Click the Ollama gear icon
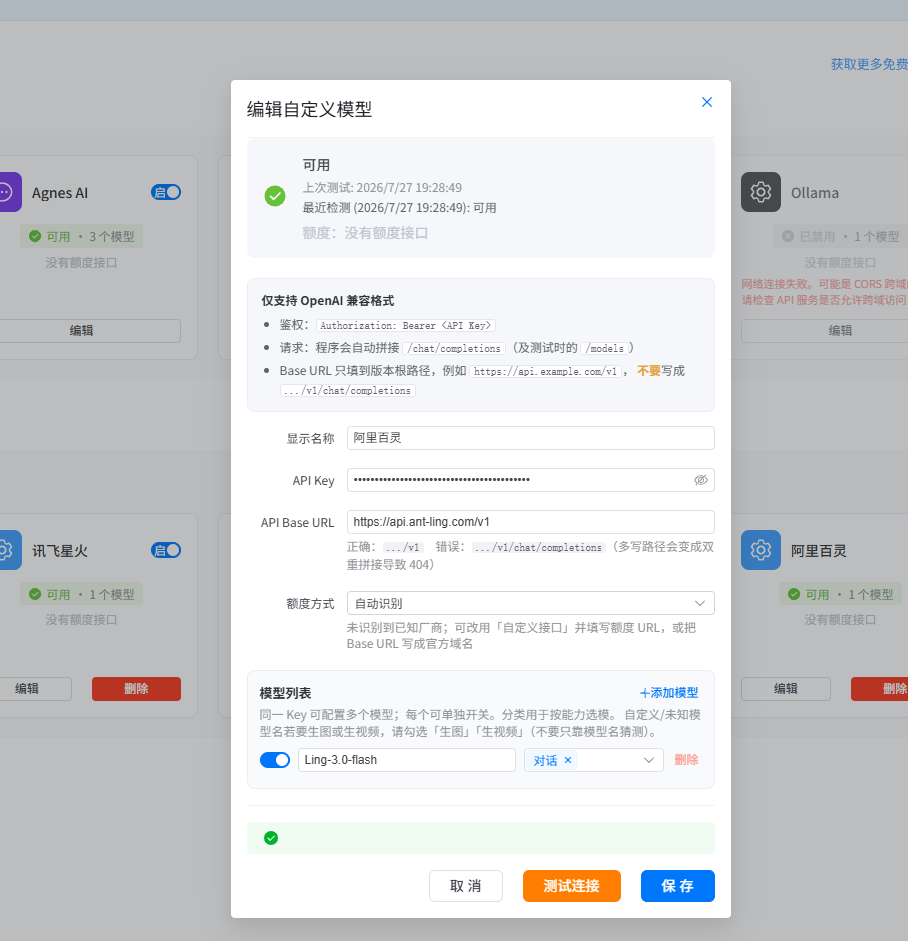 [760, 192]
